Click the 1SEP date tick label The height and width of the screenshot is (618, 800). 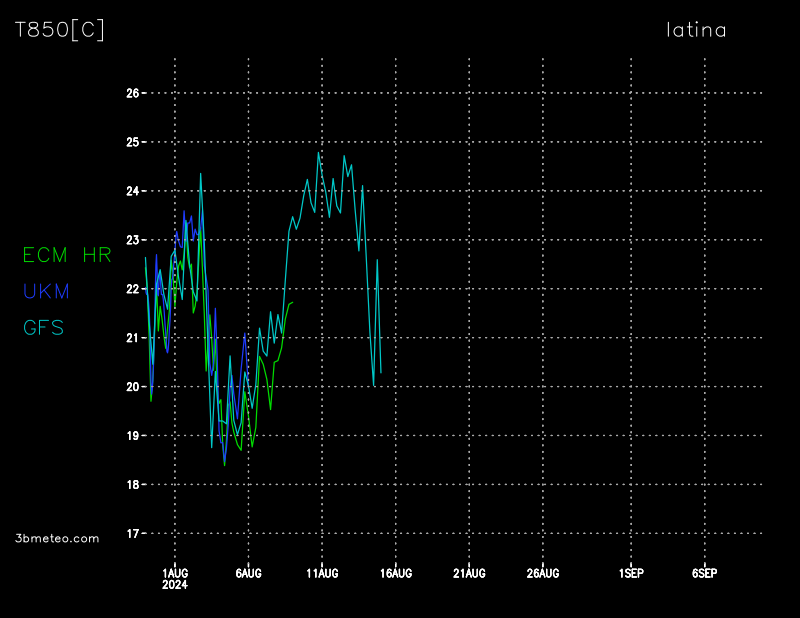point(631,573)
